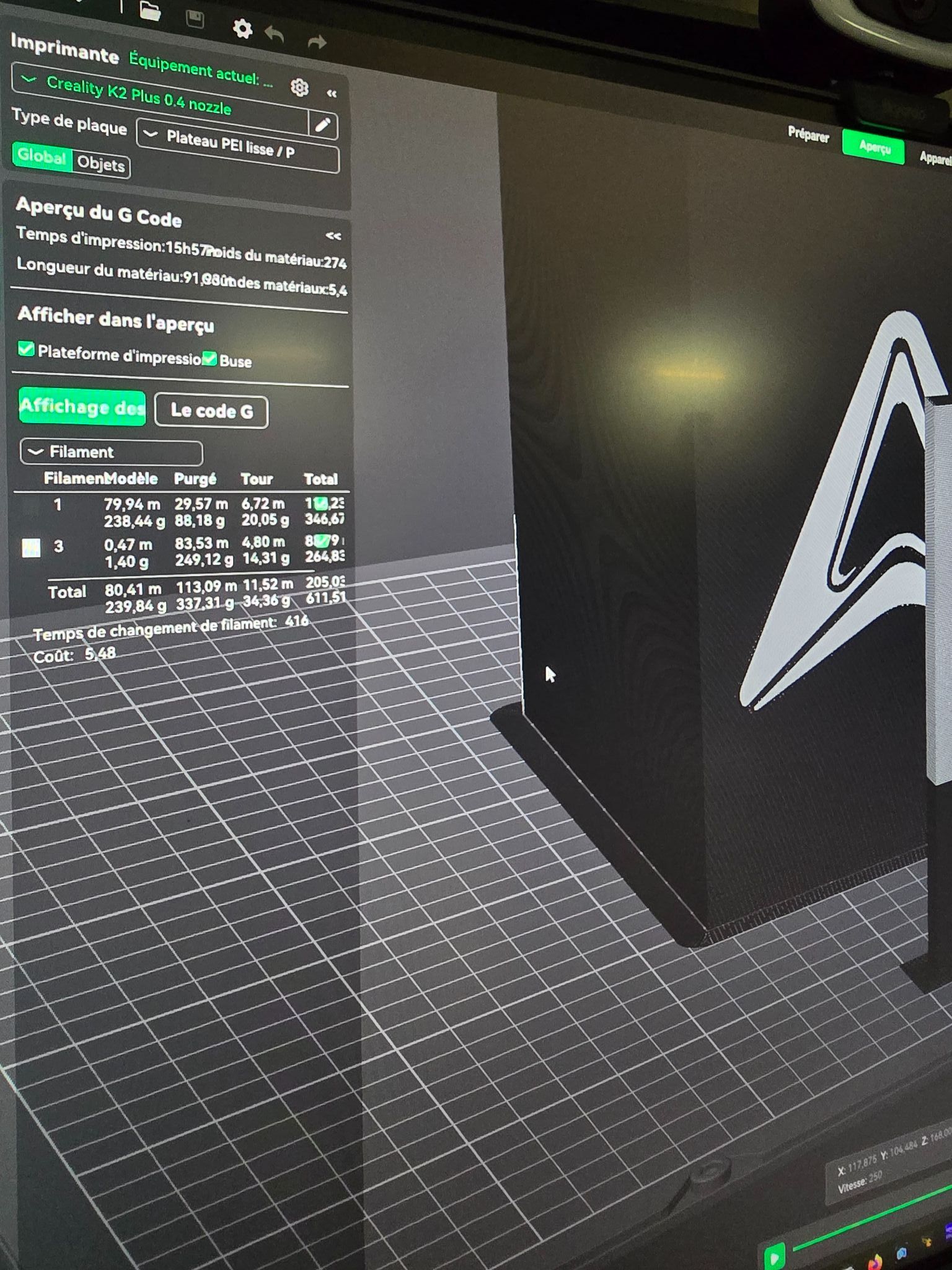Click the 79,94 m model length cell

(x=132, y=504)
